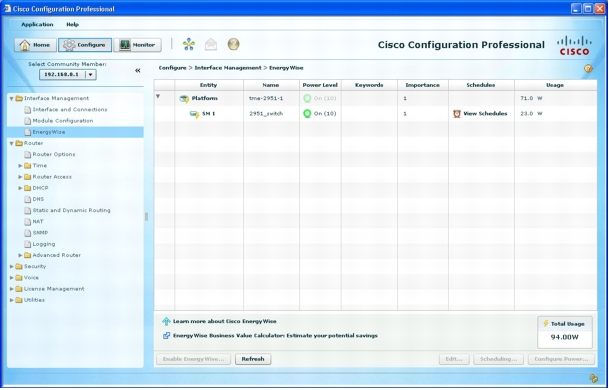Collapse the Router tree node

(11, 144)
